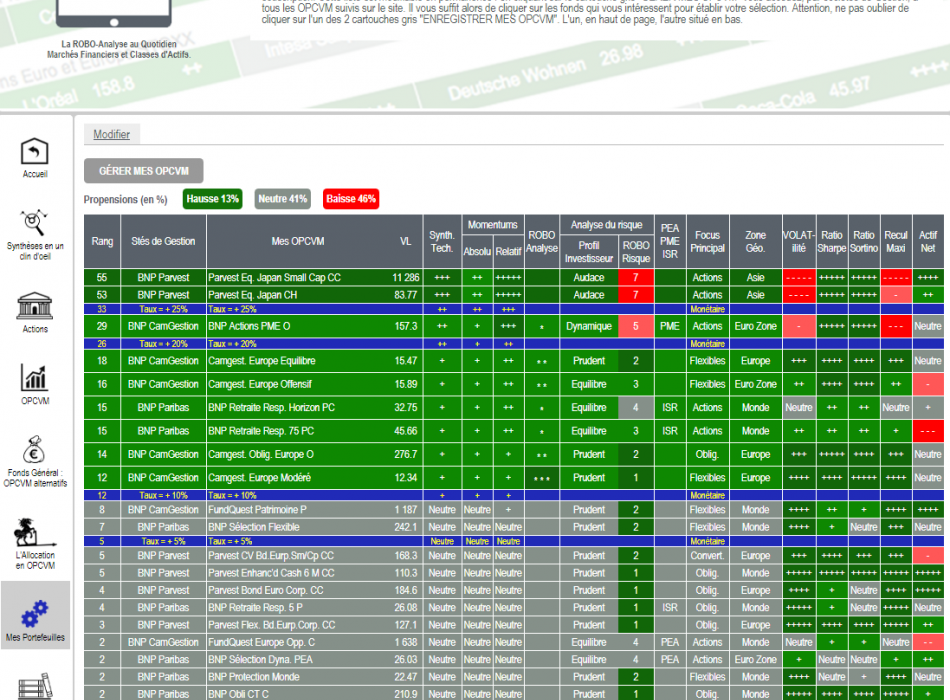Select FundQuest Patrimoine P fund

coord(257,510)
